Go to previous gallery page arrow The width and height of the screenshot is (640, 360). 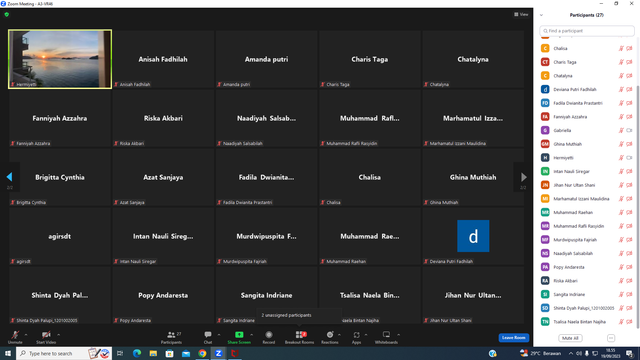[x=9, y=177]
